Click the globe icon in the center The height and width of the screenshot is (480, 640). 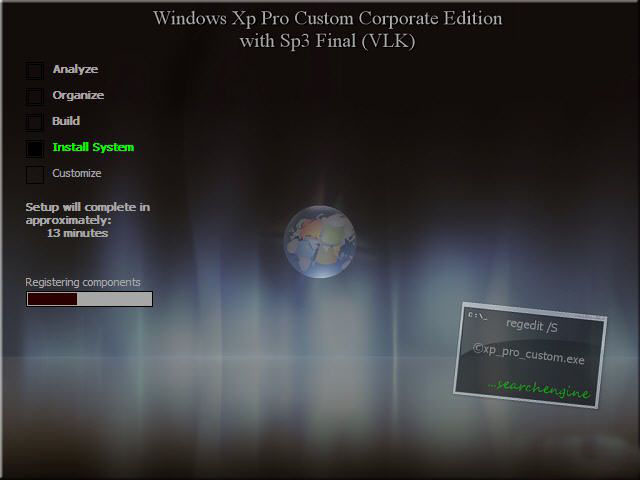pyautogui.click(x=320, y=242)
